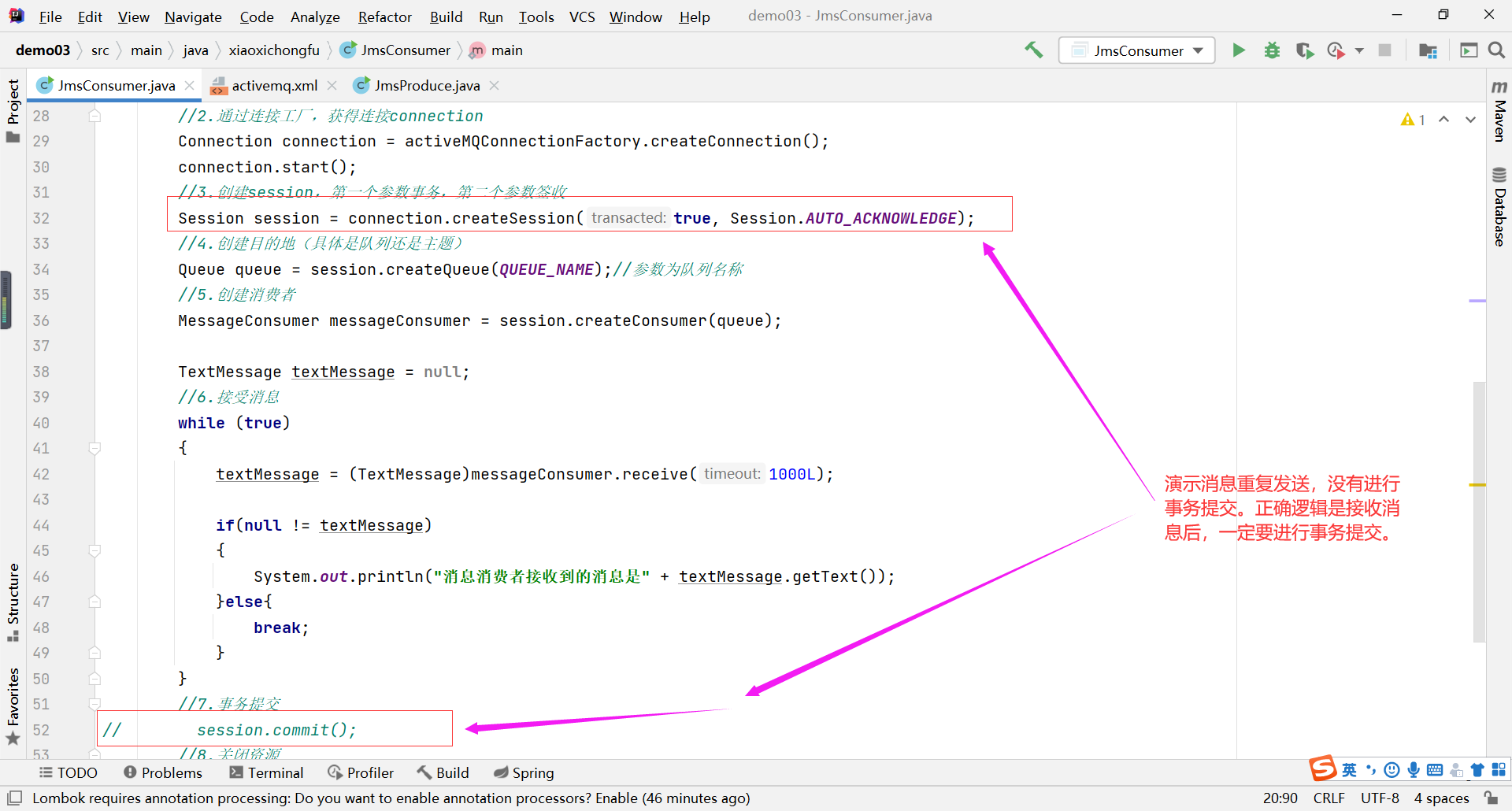1512x811 pixels.
Task: Open the Project tool window
Action: coord(13,111)
